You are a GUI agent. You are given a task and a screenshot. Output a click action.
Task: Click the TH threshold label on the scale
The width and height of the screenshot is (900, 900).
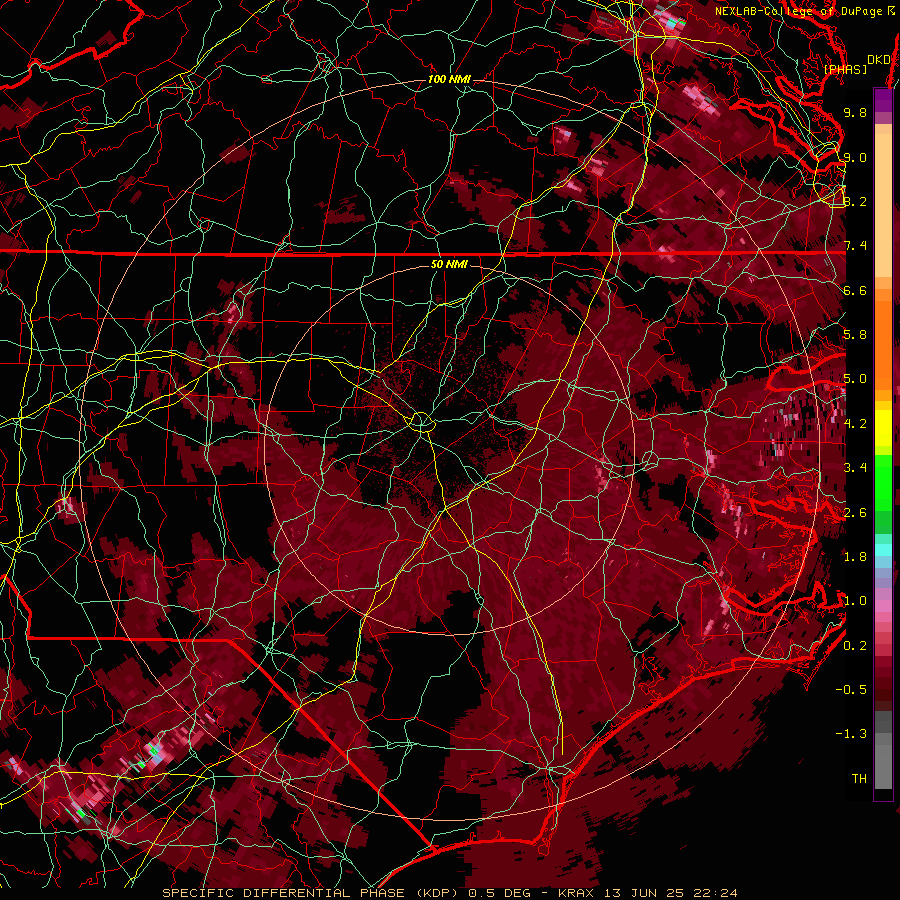click(859, 779)
